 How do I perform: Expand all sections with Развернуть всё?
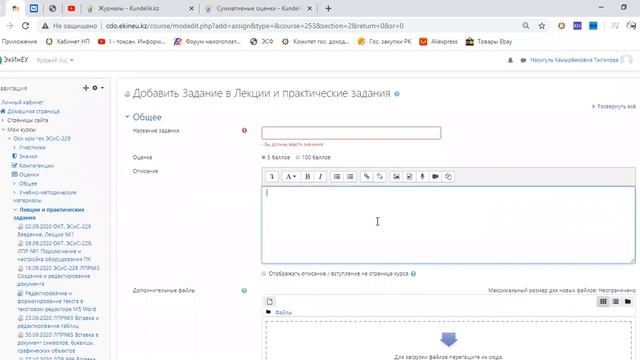[613, 107]
